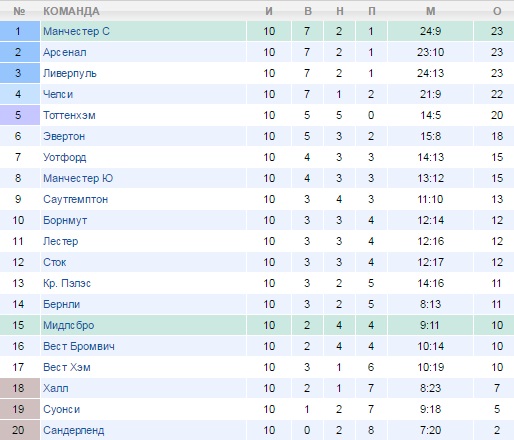Viewport: 514px width, 440px height.
Task: Open the Вест Бромвич team link
Action: tap(79, 346)
